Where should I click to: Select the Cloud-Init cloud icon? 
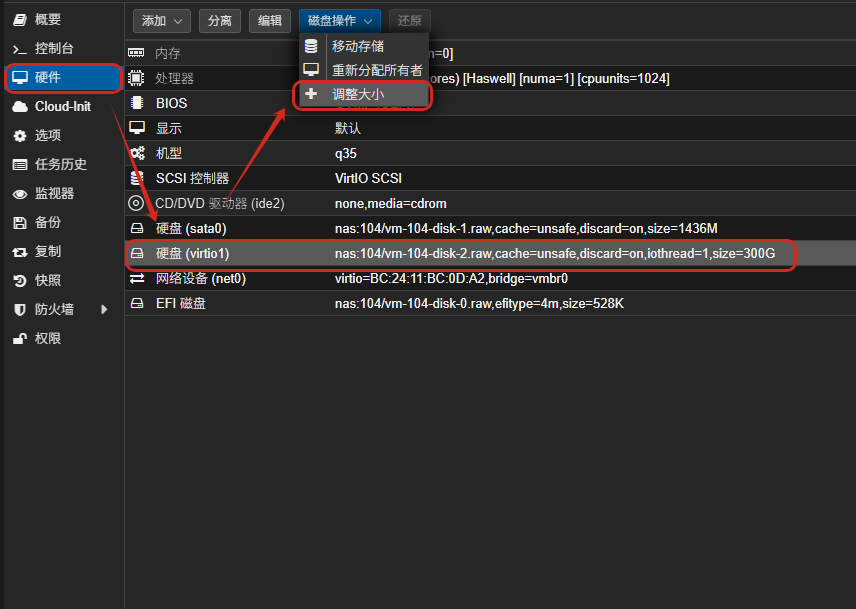coord(19,106)
